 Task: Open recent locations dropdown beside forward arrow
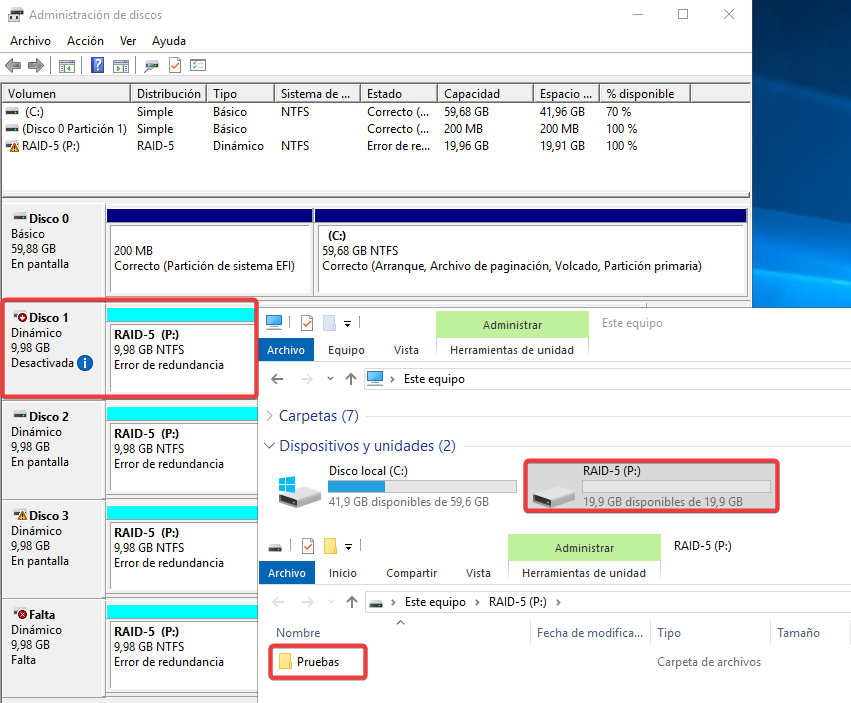[x=329, y=380]
